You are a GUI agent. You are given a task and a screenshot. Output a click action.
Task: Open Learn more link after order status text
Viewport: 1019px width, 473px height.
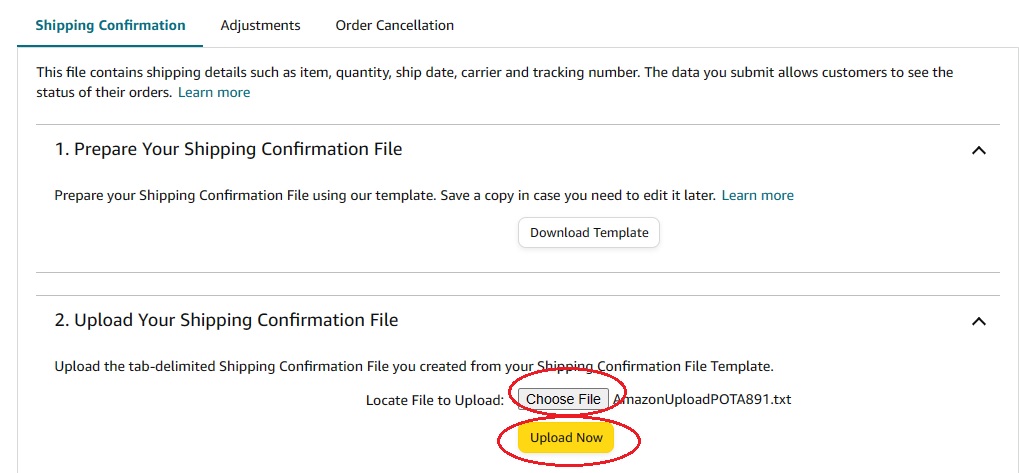(214, 92)
